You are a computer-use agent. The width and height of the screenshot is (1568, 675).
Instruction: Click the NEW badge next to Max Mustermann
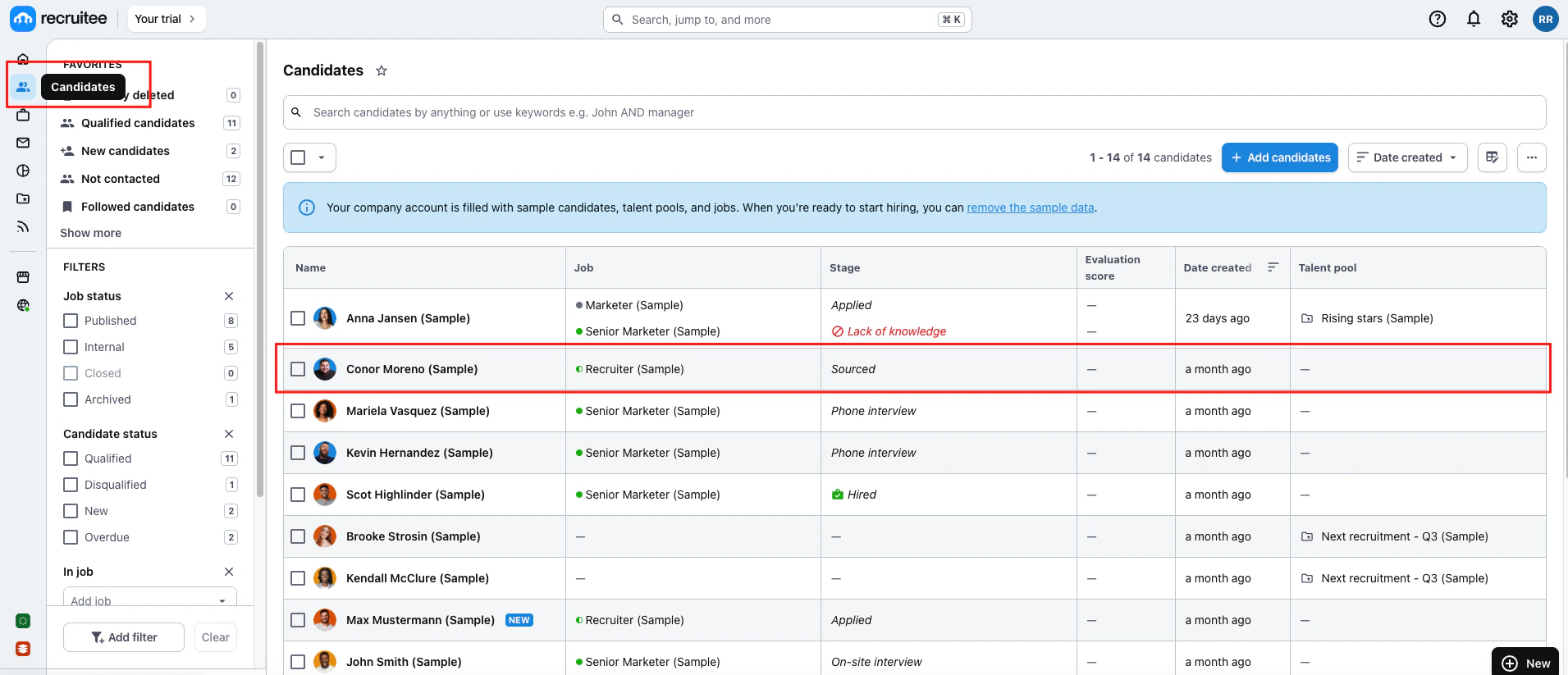[x=519, y=620]
